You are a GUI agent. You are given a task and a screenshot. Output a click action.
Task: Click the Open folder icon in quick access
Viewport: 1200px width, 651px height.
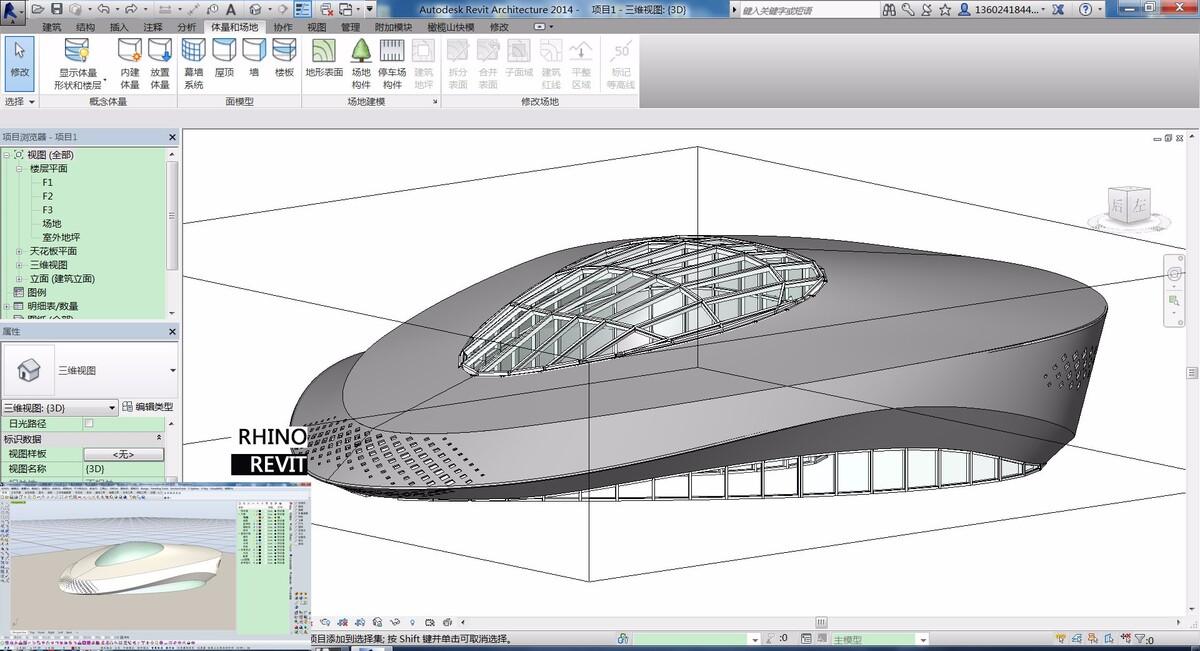coord(38,9)
